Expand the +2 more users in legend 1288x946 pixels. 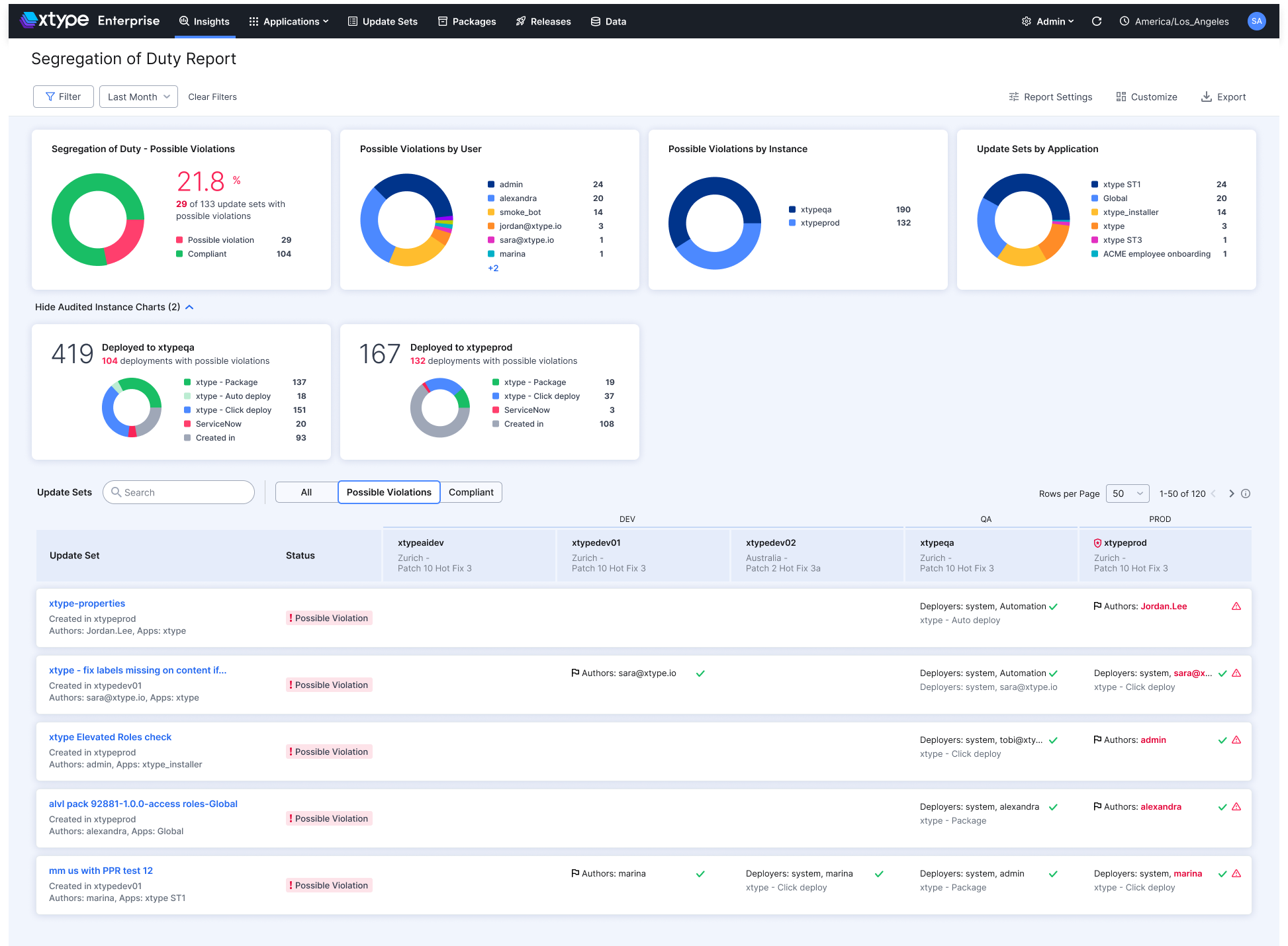(493, 268)
